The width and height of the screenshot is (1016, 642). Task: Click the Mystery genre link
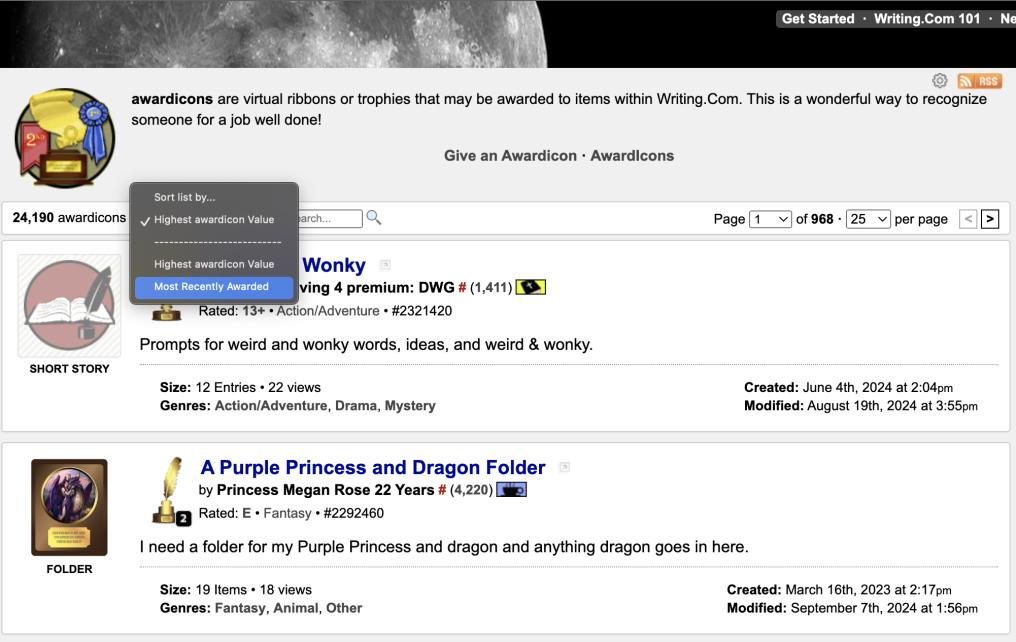pos(410,406)
